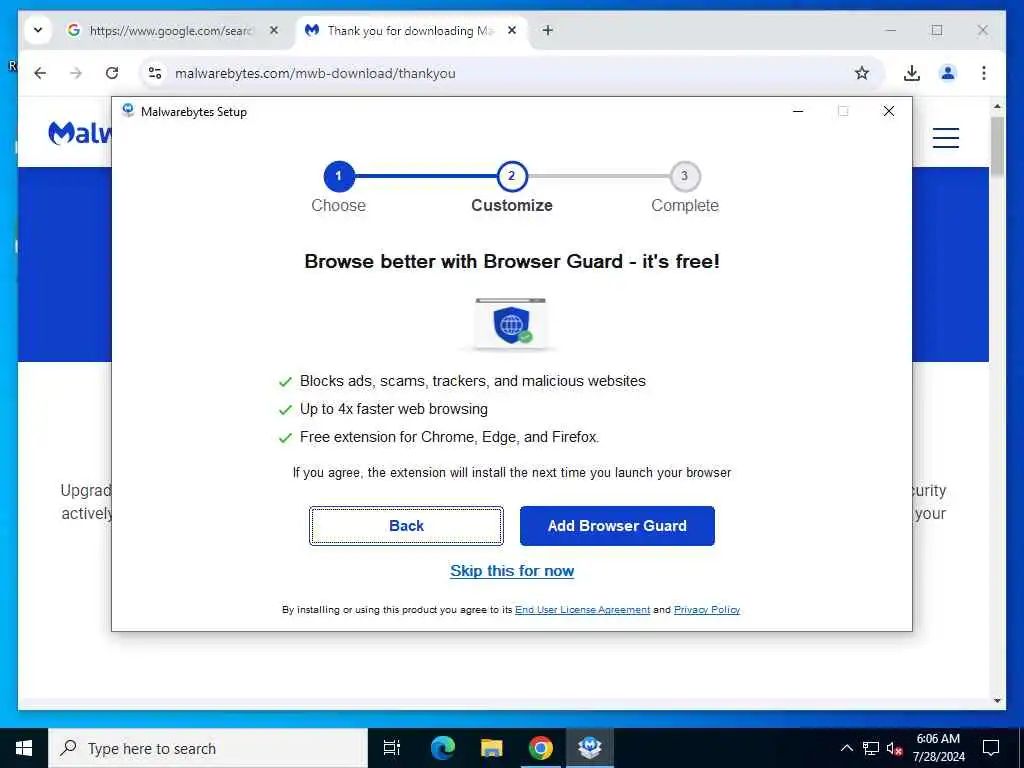This screenshot has width=1024, height=768.
Task: Open the clock and date flyout
Action: click(938, 748)
